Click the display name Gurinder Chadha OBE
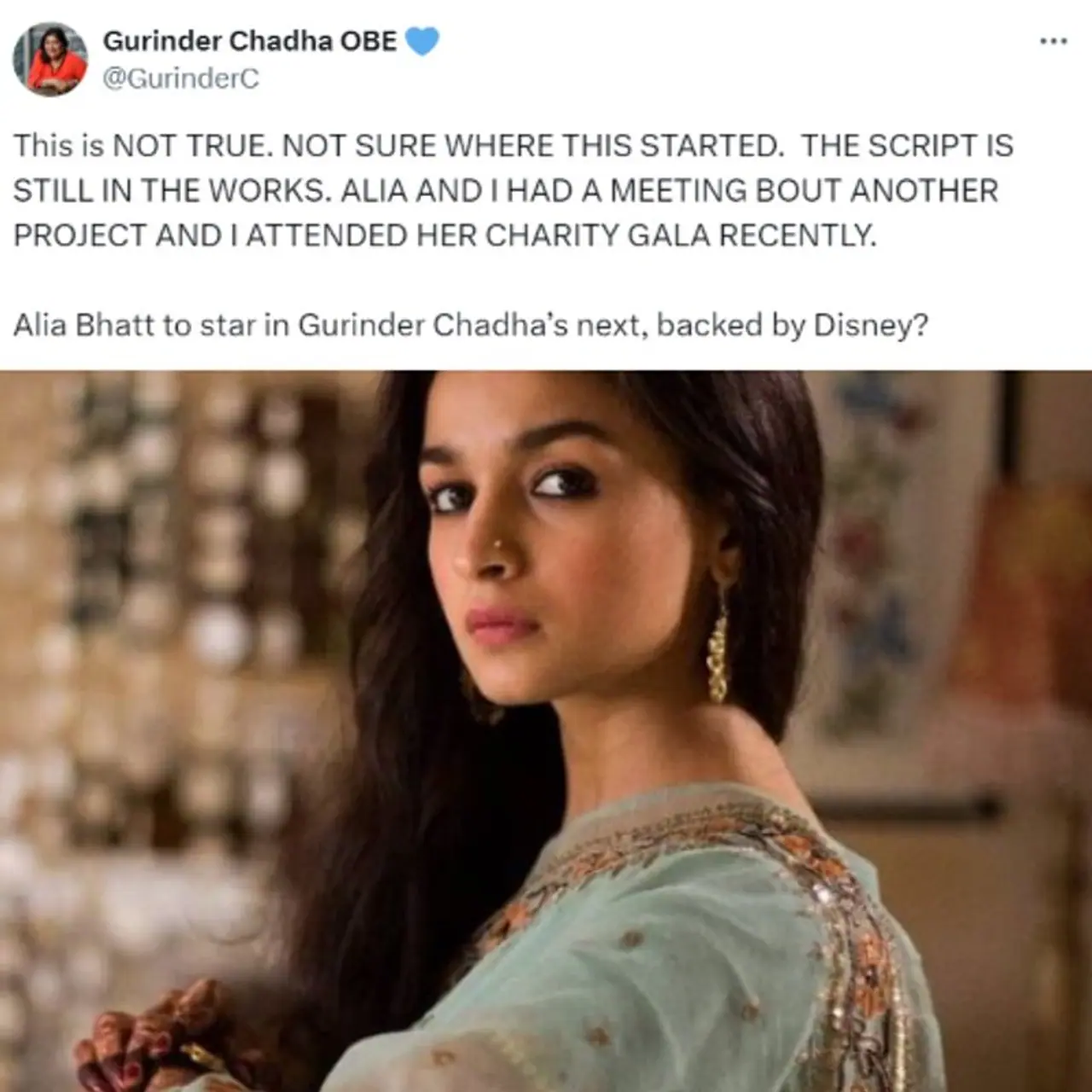The image size is (1092, 1092). point(250,41)
